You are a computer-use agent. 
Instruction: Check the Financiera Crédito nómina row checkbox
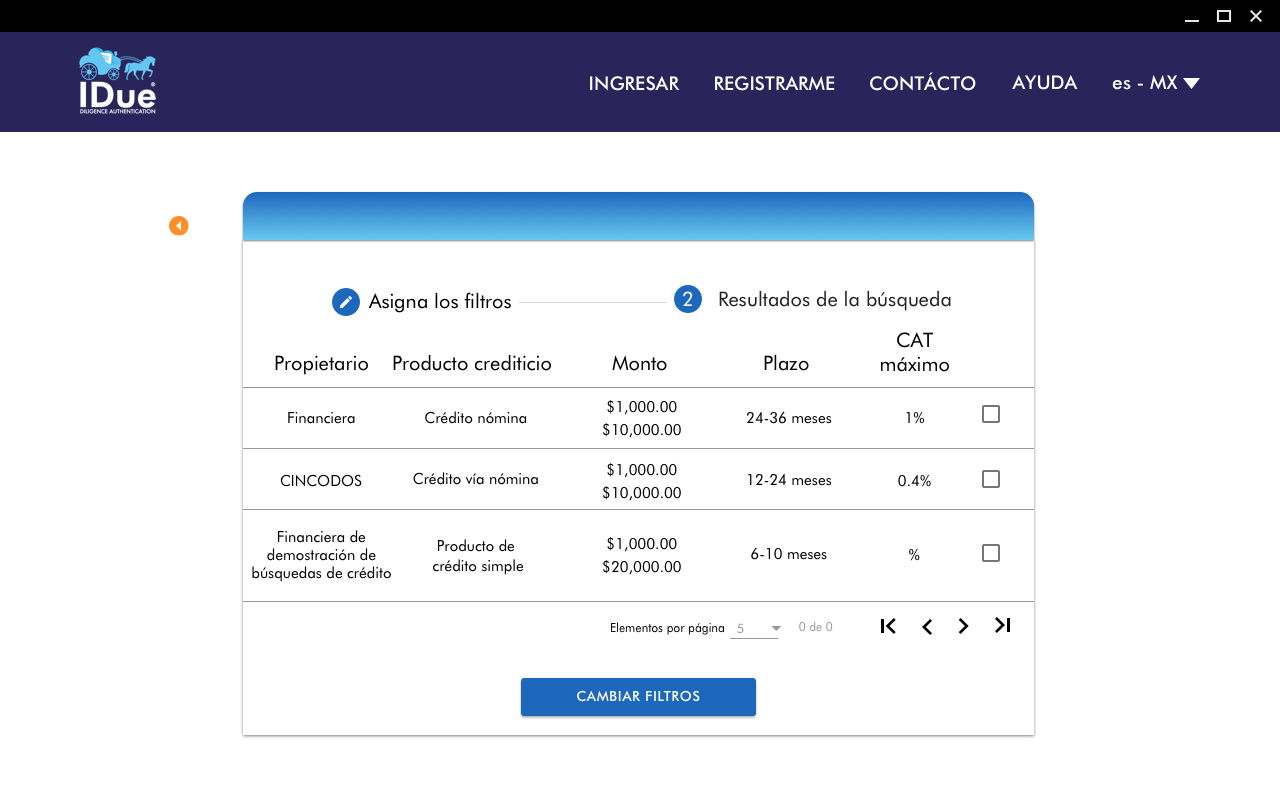coord(991,414)
